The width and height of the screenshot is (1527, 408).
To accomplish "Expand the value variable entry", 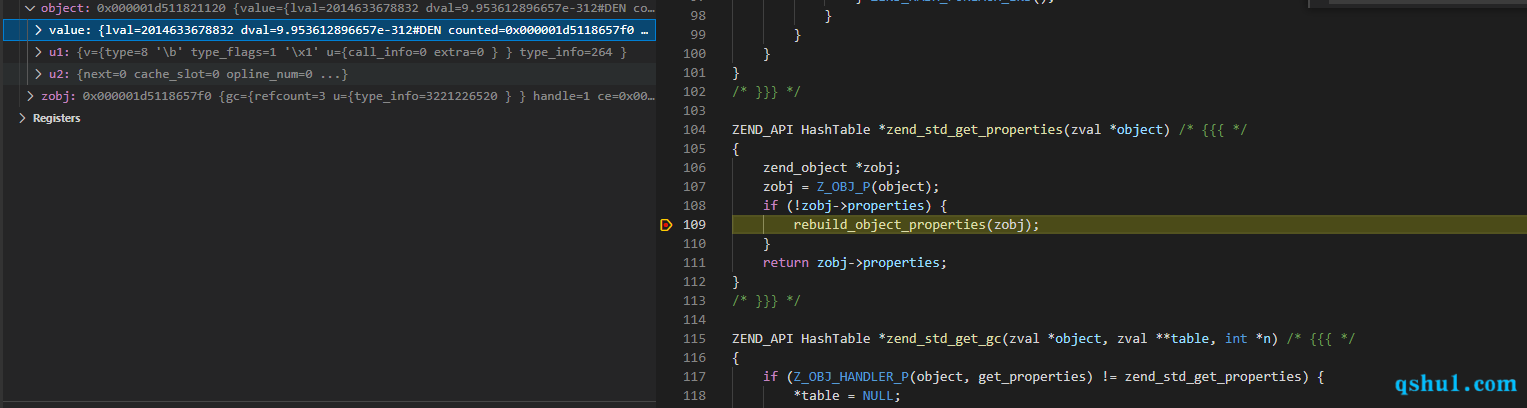I will (38, 30).
